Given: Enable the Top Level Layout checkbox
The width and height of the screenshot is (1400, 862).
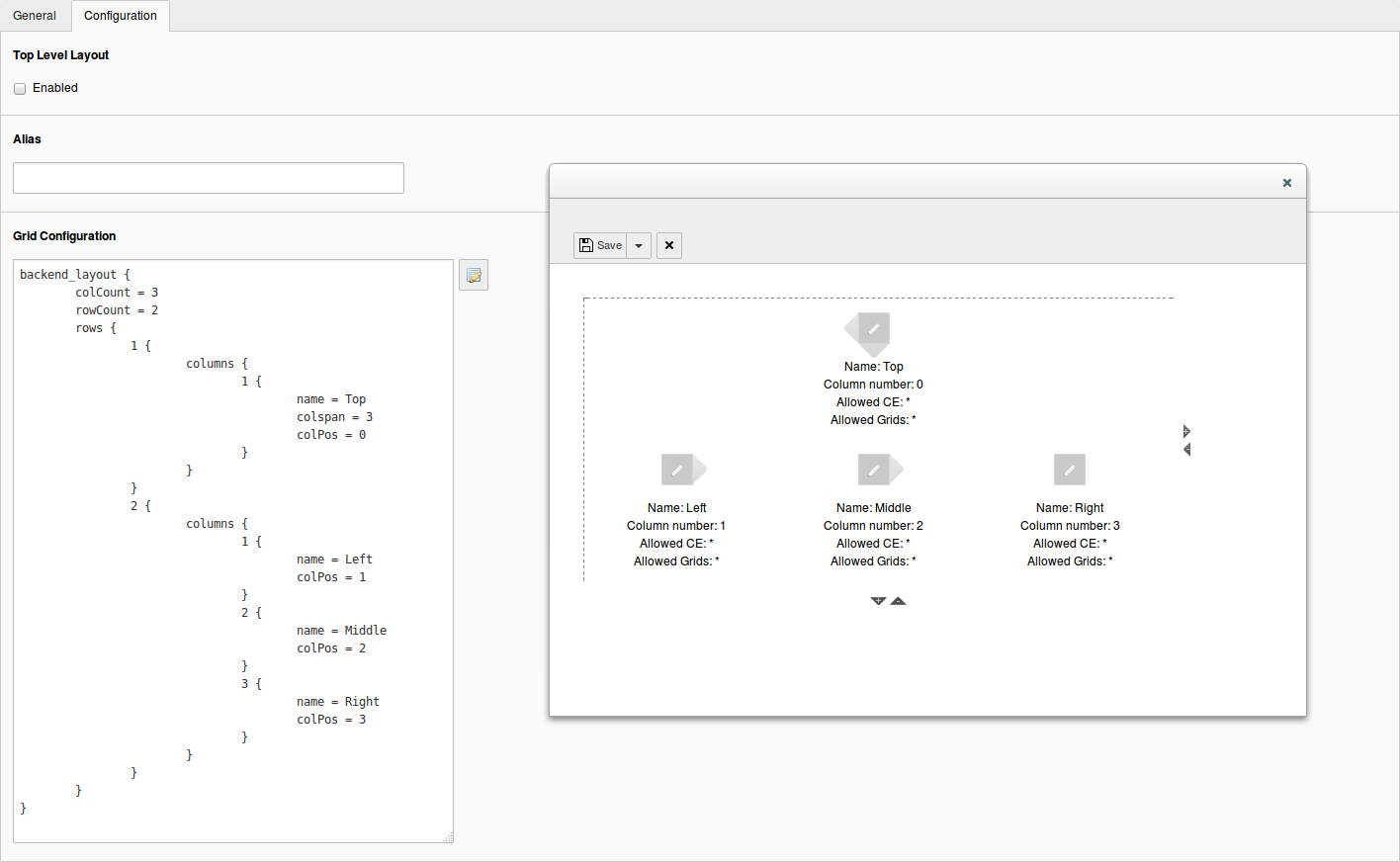Looking at the screenshot, I should [20, 89].
